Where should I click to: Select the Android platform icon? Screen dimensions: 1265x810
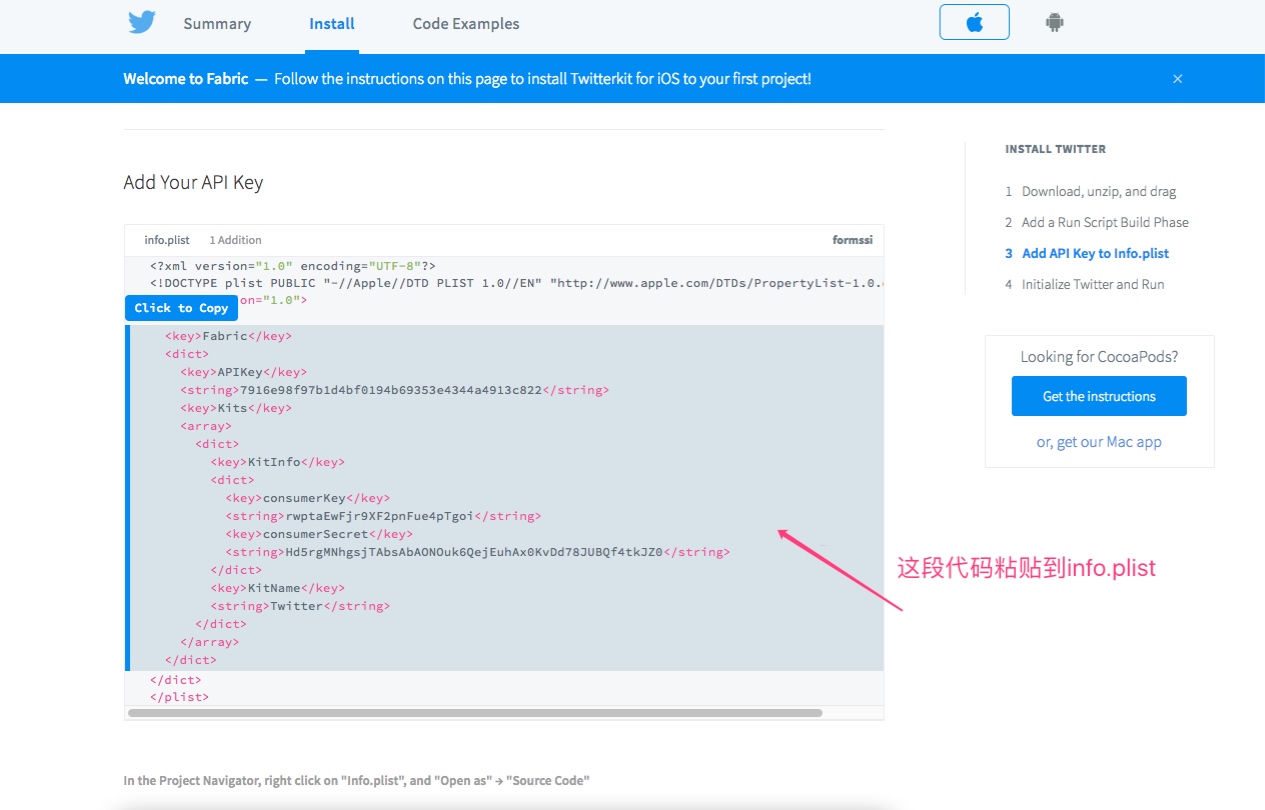pyautogui.click(x=1053, y=22)
